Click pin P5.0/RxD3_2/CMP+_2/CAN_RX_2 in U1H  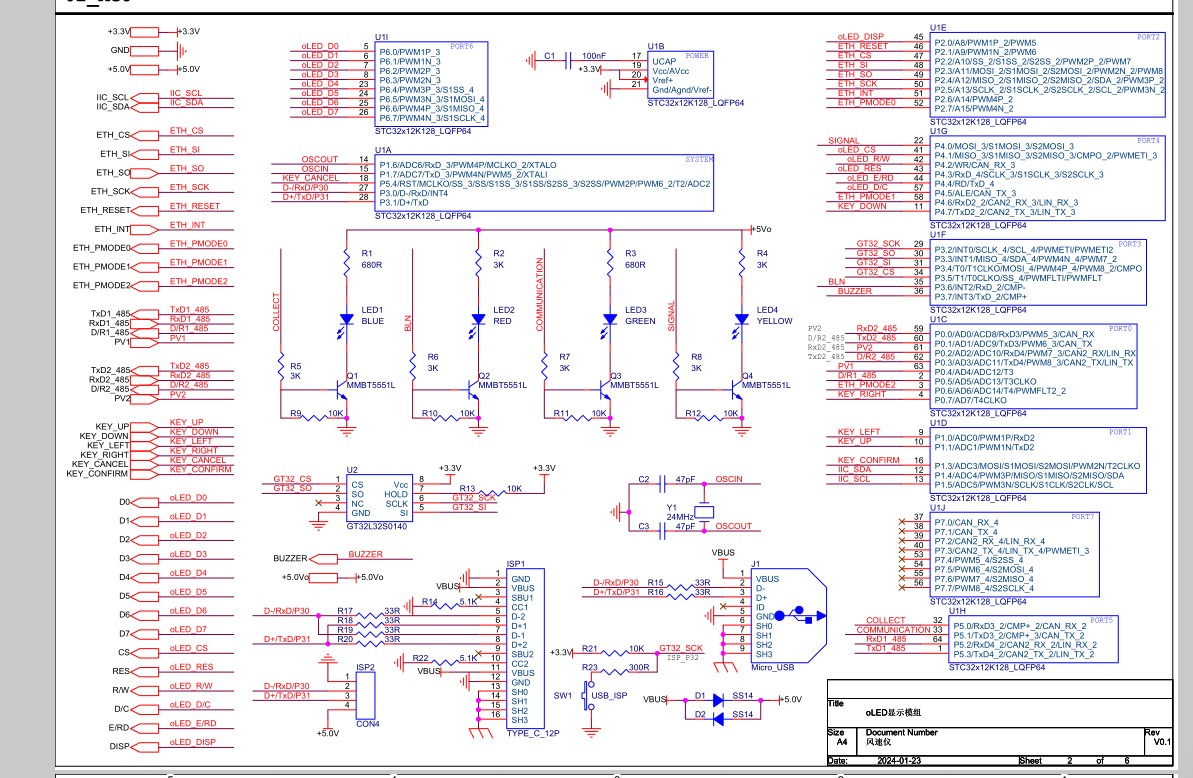[1020, 627]
